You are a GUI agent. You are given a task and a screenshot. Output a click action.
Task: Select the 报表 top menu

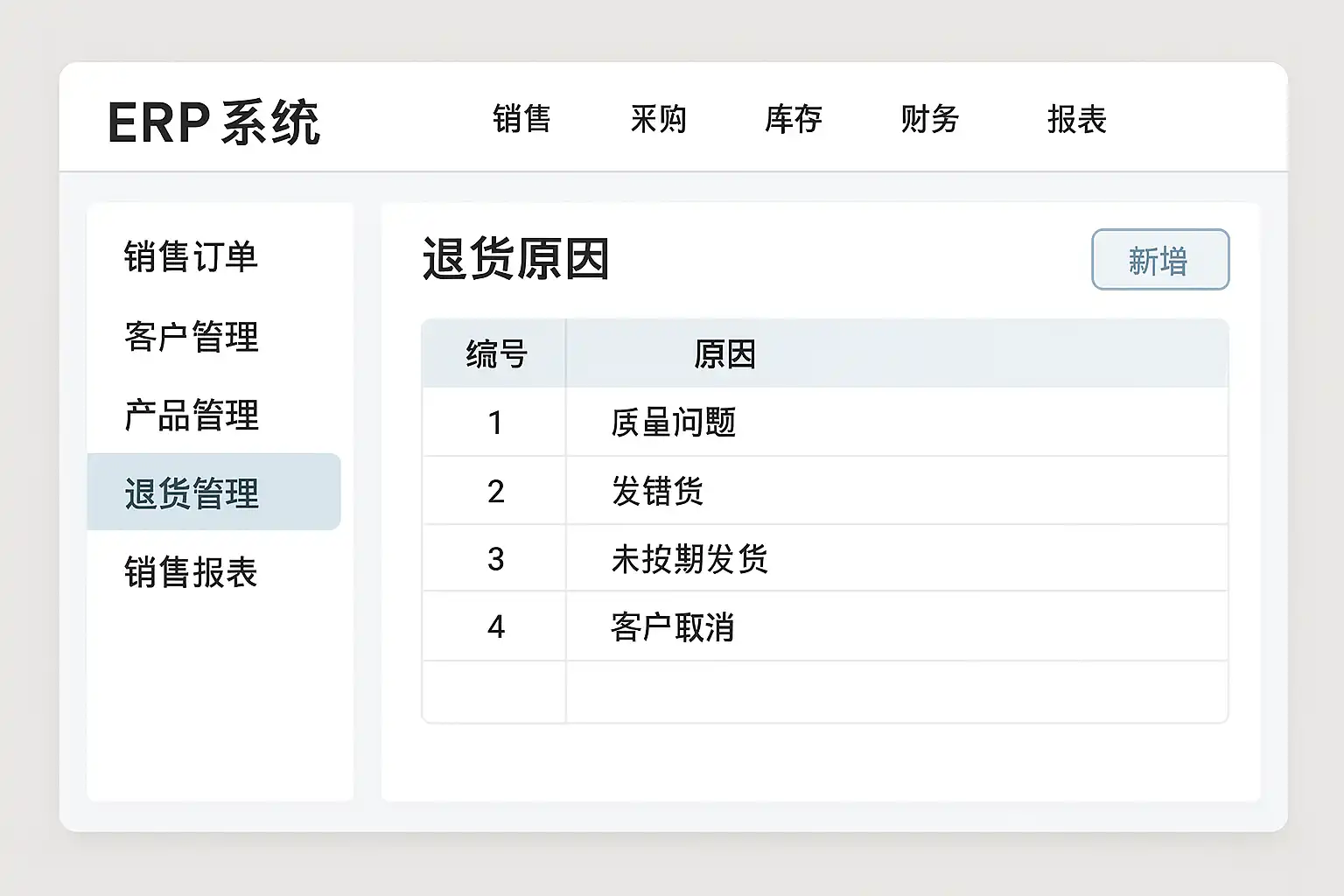coord(1077,119)
